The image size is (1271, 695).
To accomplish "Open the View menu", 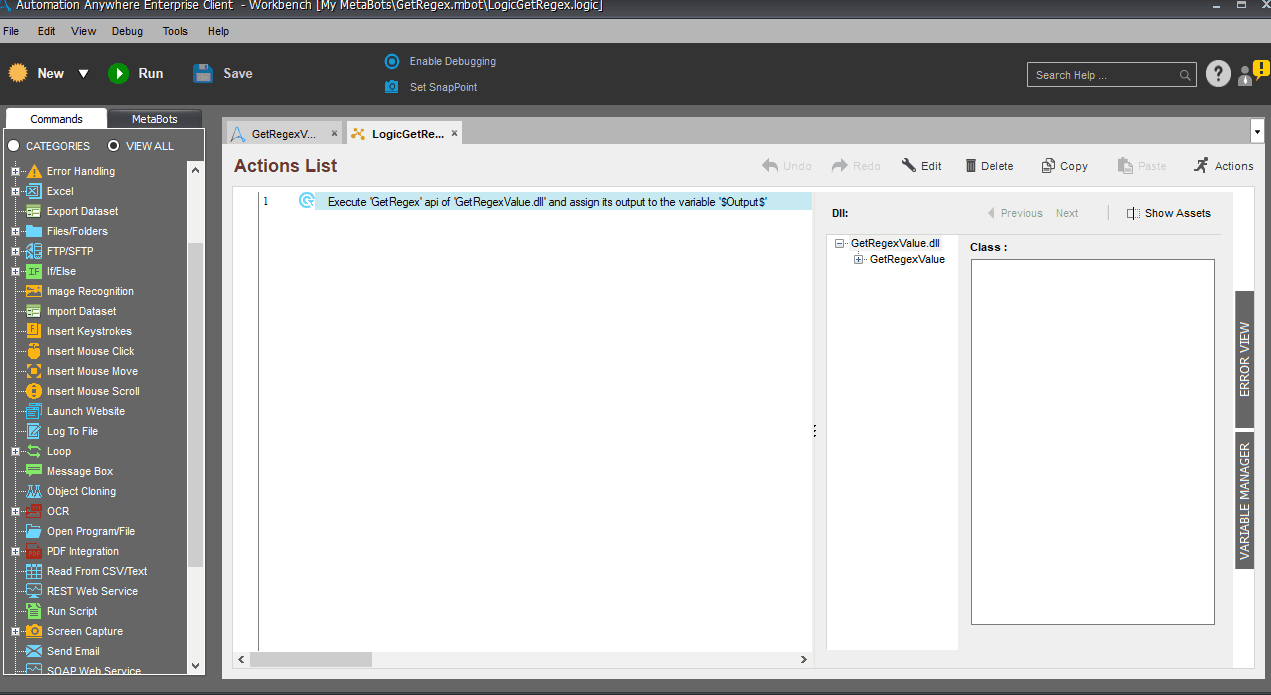I will coord(84,31).
